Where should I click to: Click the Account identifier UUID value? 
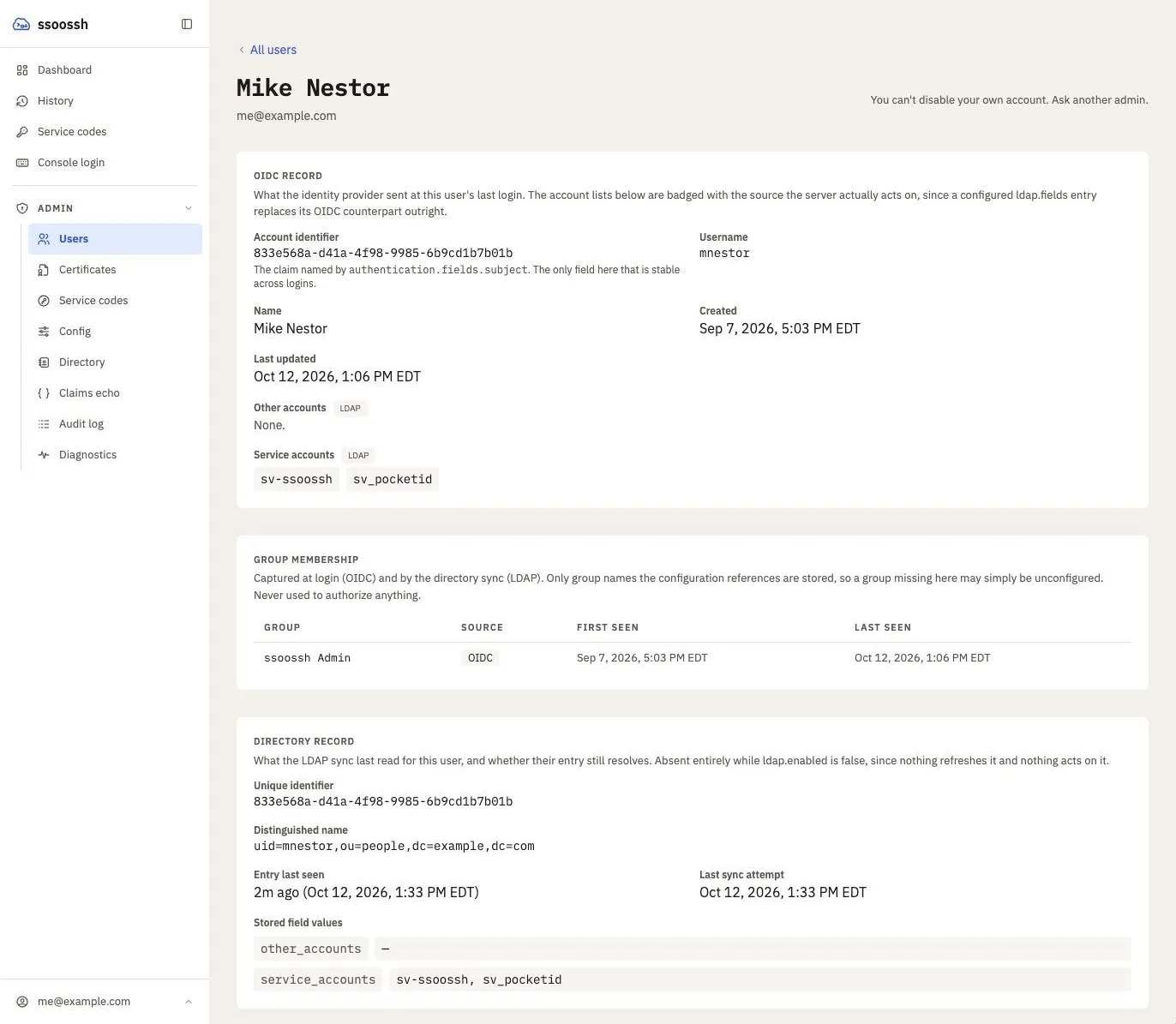[383, 253]
